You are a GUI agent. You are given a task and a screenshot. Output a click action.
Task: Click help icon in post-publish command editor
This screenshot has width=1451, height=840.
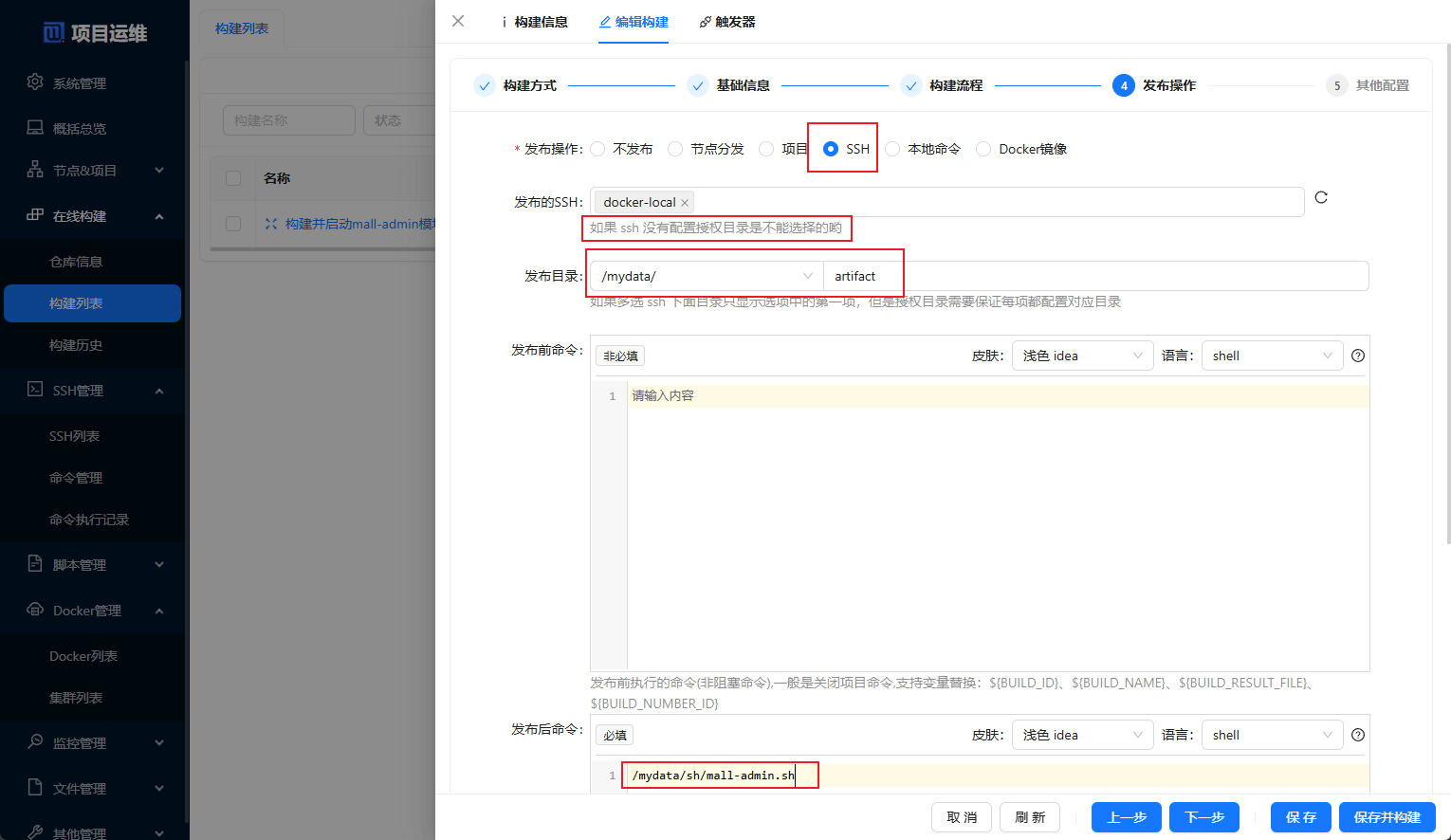(1358, 735)
